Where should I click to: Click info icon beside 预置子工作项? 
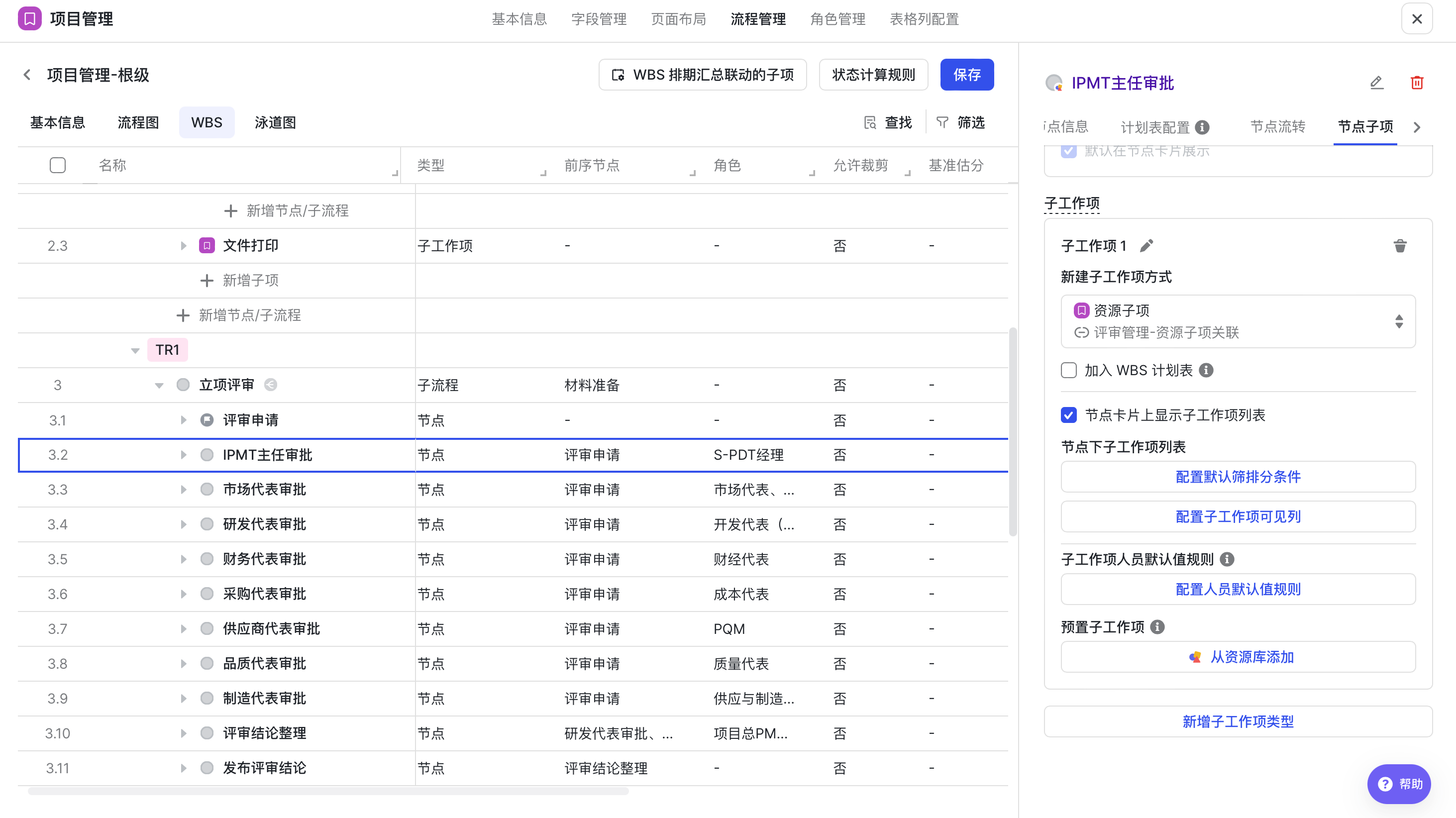pyautogui.click(x=1157, y=627)
